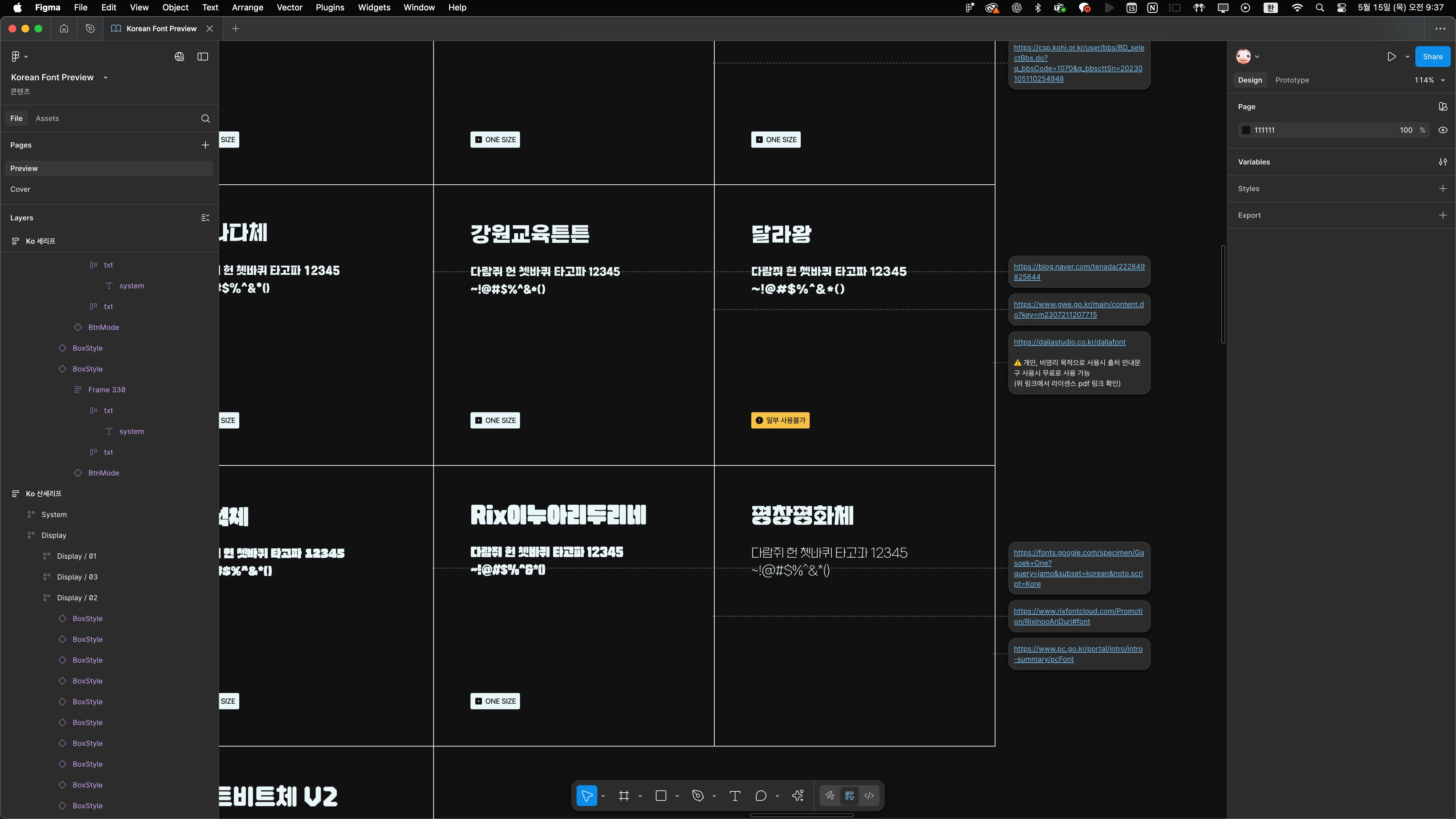Present prototype with the play icon
1456x819 pixels.
(x=1392, y=57)
